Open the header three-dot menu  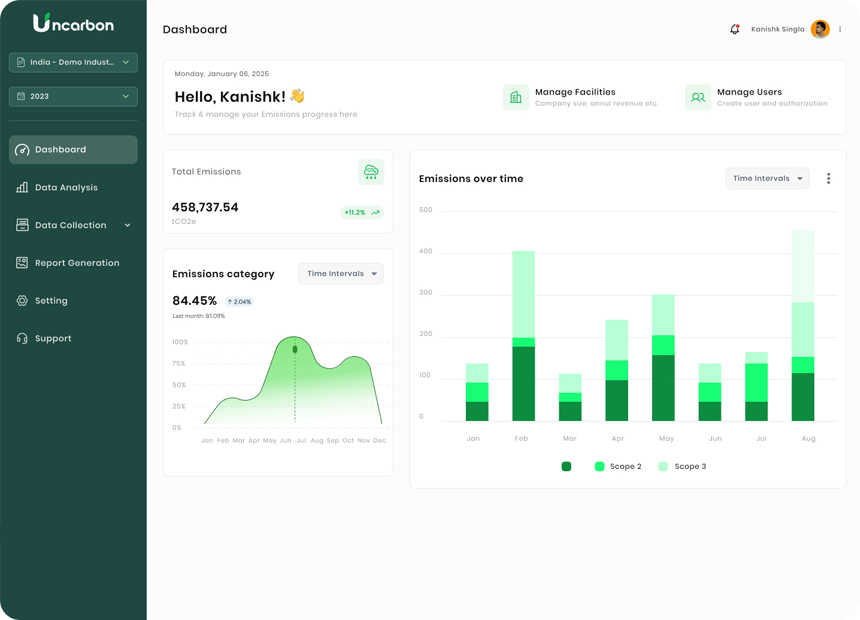coord(840,30)
